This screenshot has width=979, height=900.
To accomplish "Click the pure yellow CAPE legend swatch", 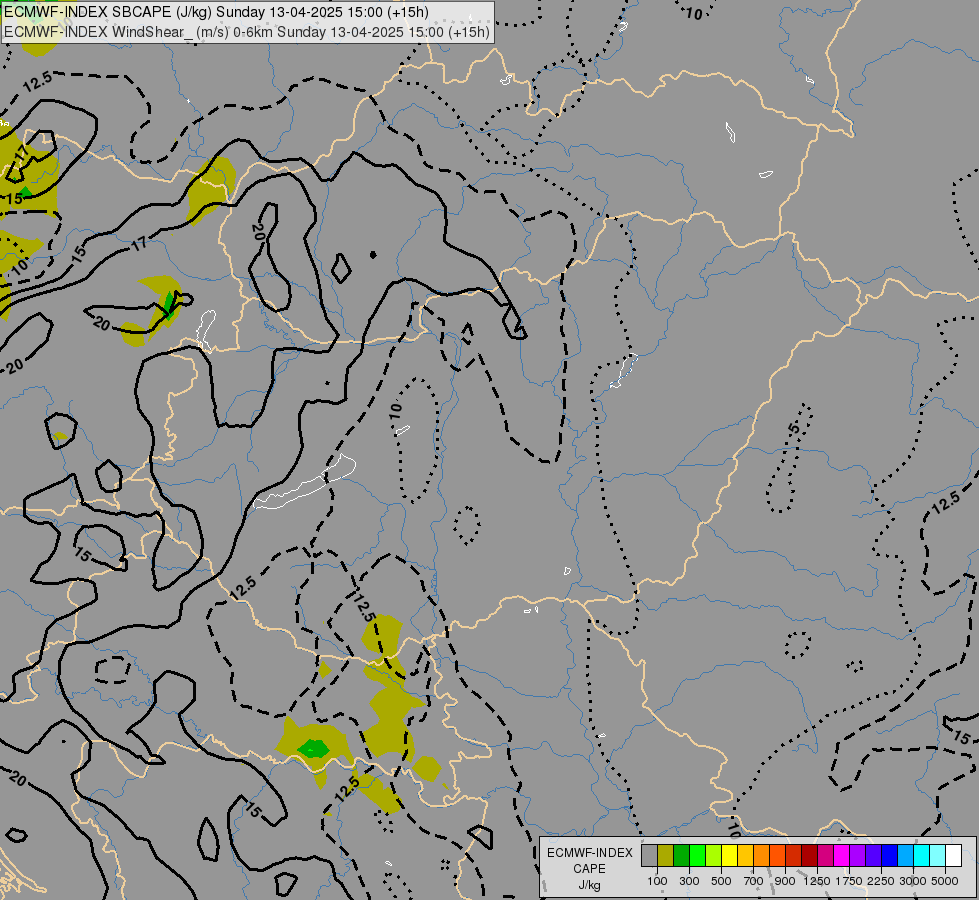I will pos(730,855).
